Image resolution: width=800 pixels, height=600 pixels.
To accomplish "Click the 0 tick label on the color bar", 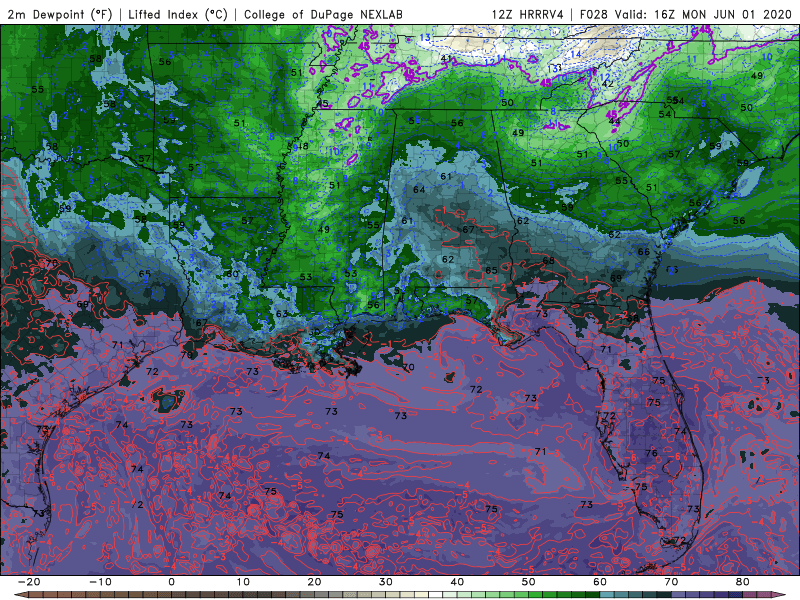I will coord(171,582).
